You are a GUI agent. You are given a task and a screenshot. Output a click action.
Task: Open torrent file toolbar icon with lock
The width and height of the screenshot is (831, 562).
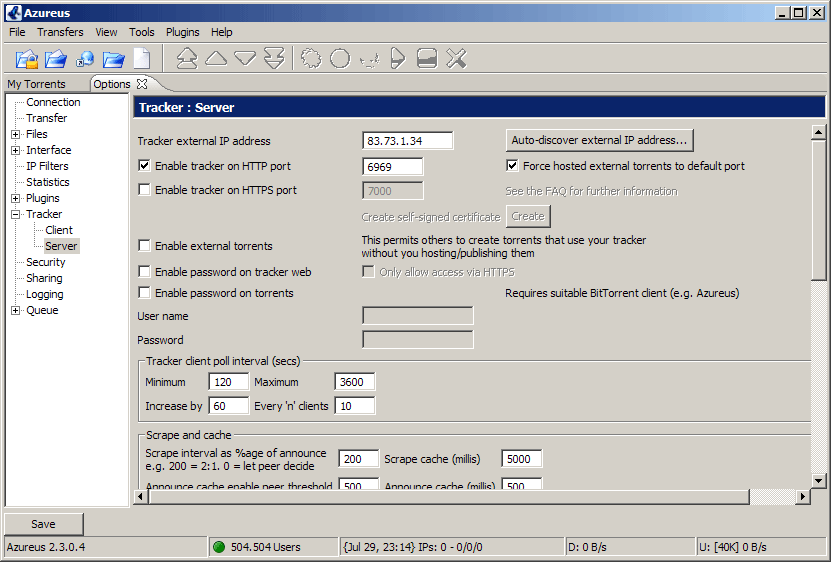click(x=26, y=59)
